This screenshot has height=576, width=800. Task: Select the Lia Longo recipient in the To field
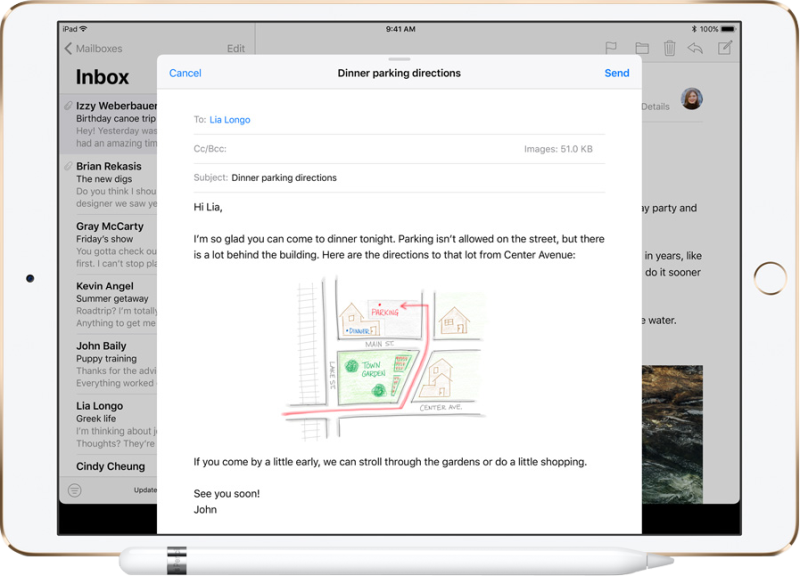point(230,120)
